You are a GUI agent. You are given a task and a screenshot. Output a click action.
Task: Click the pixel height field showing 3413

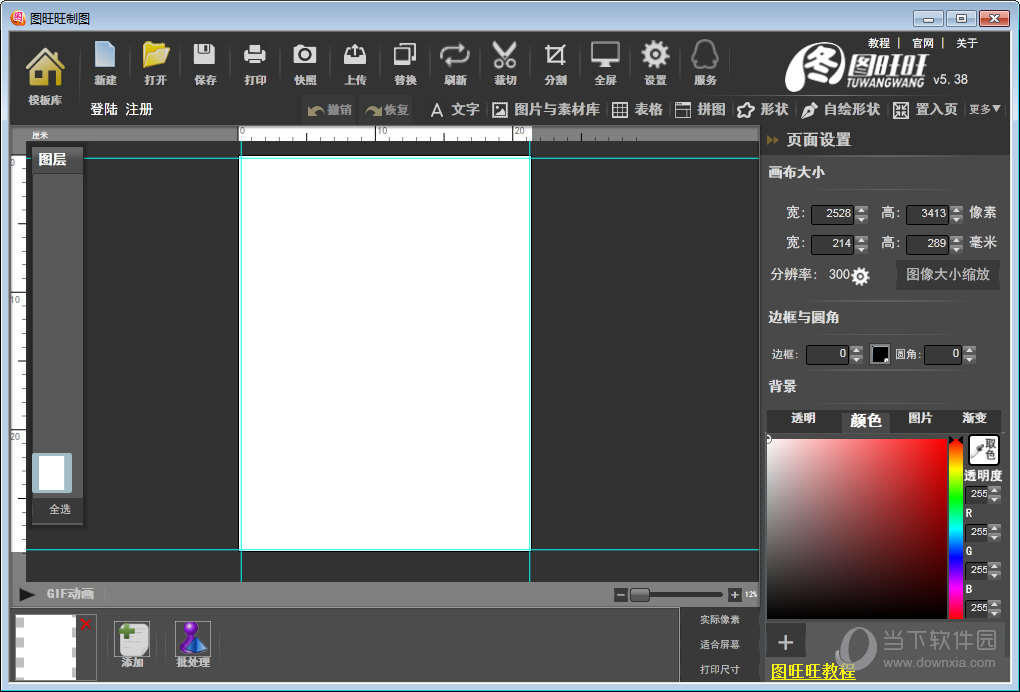[927, 213]
